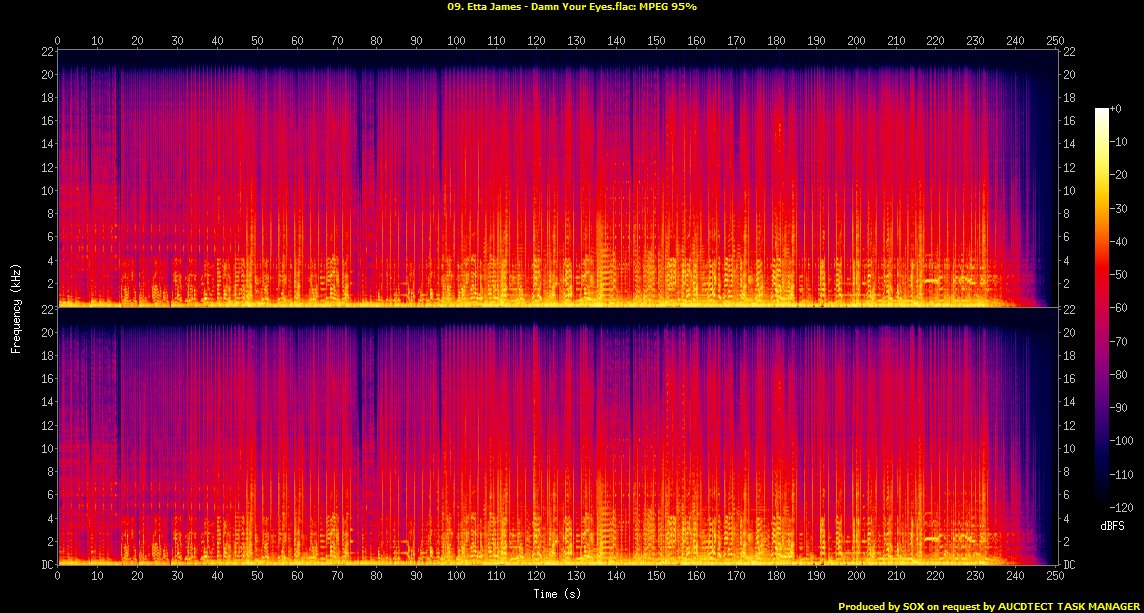Click the 230 mark on bottom time axis
Viewport: 1144px width, 613px height.
[x=975, y=577]
